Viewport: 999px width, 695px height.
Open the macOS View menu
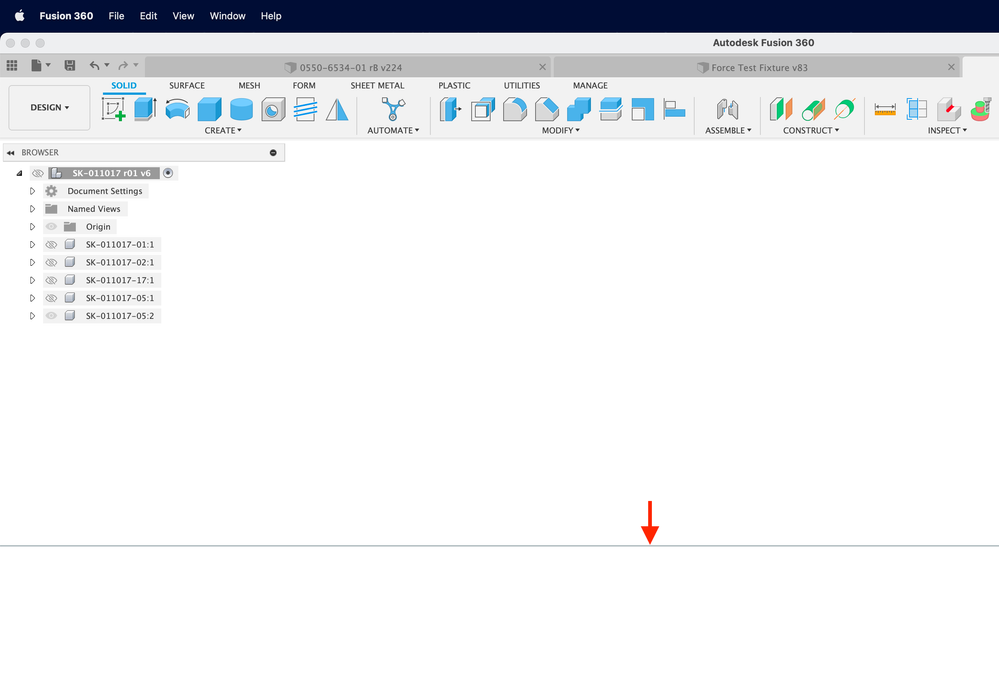pos(183,16)
